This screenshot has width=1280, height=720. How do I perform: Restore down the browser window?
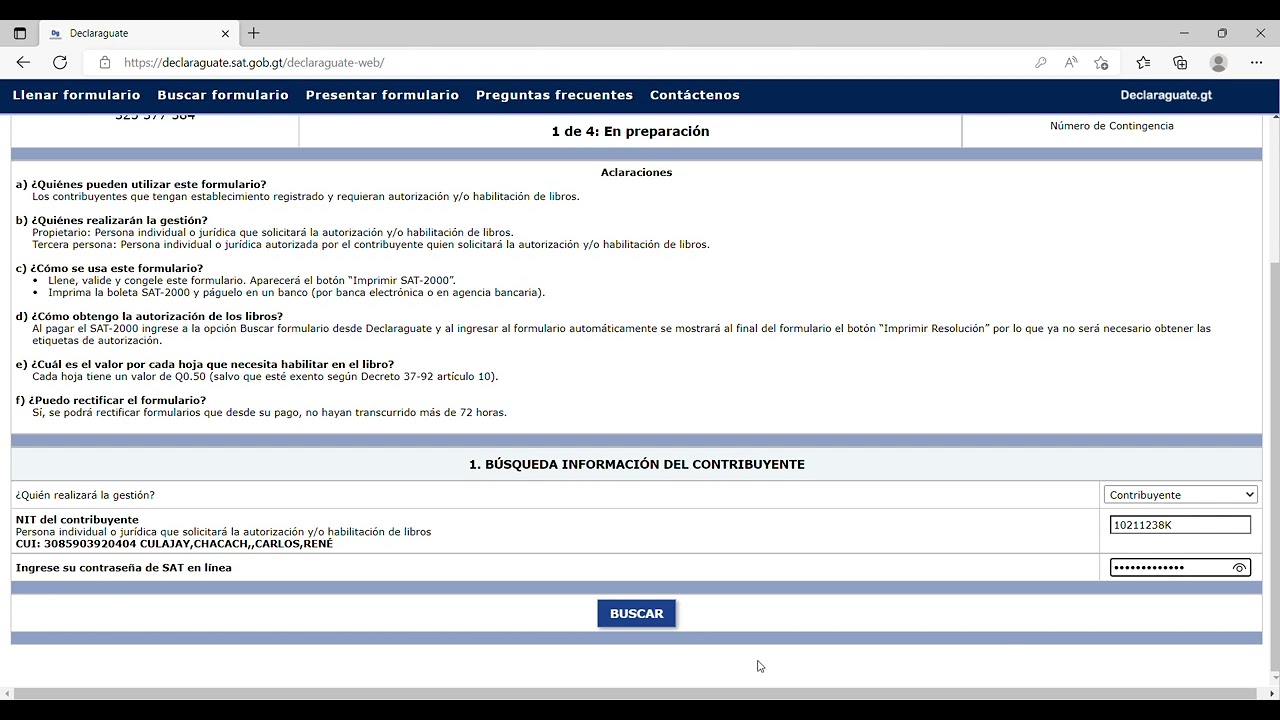tap(1222, 33)
